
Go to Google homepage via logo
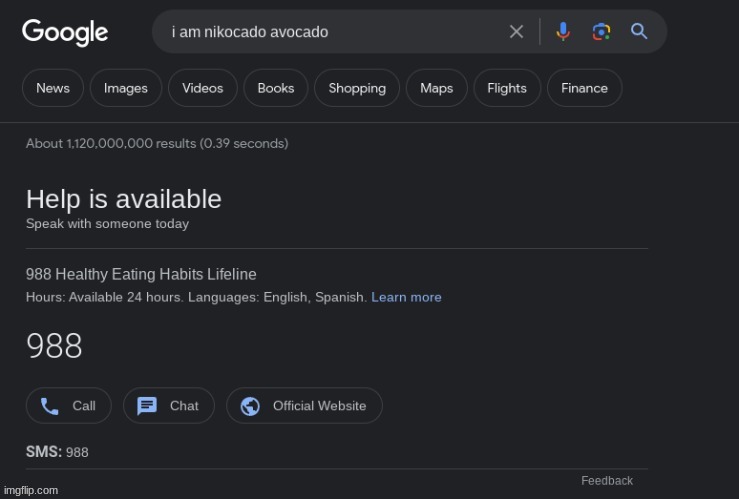(65, 32)
